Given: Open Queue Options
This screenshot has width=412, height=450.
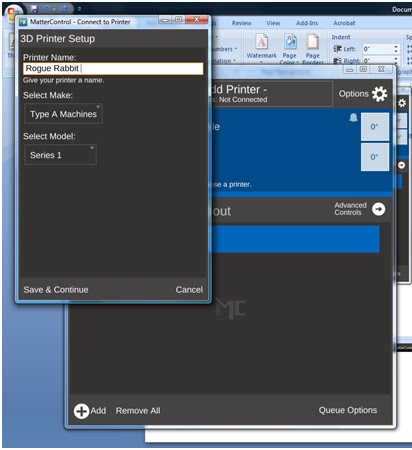Looking at the screenshot, I should pyautogui.click(x=348, y=410).
